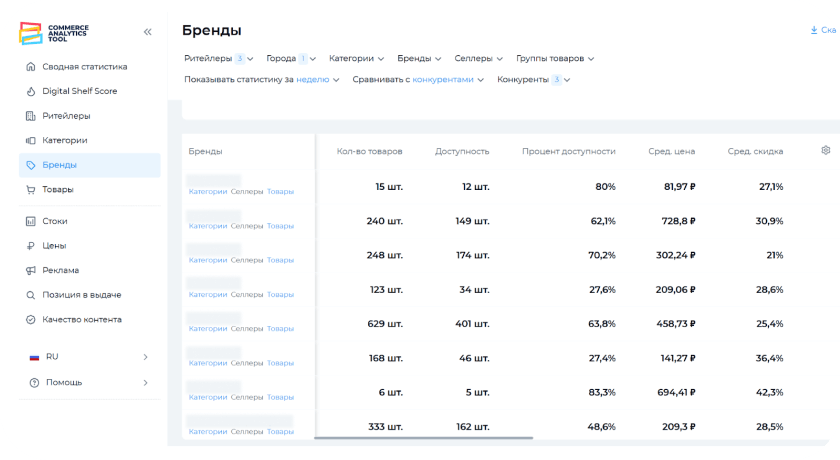840x460 pixels.
Task: Sort by Кол-во товаров column header
Action: tap(369, 152)
